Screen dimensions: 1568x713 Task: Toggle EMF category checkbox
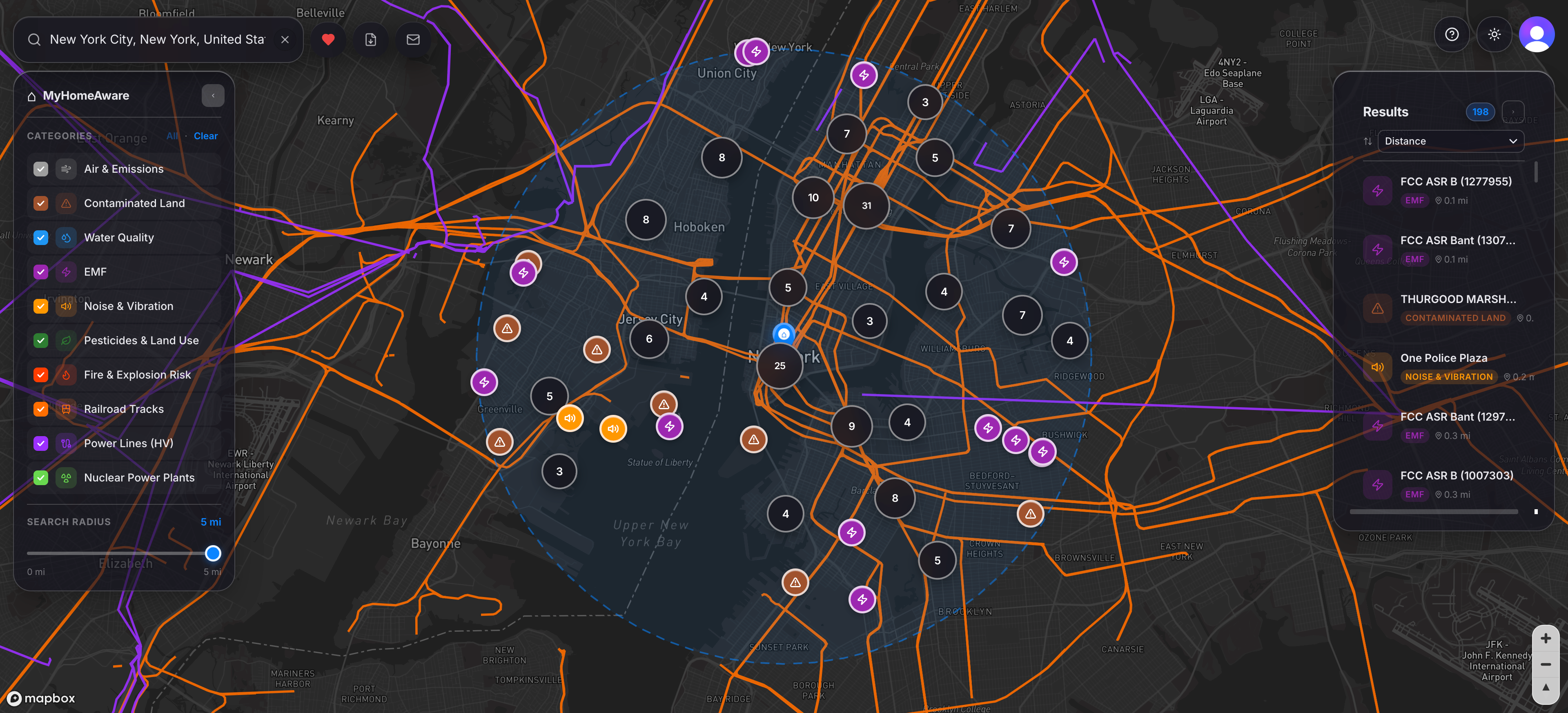(41, 272)
